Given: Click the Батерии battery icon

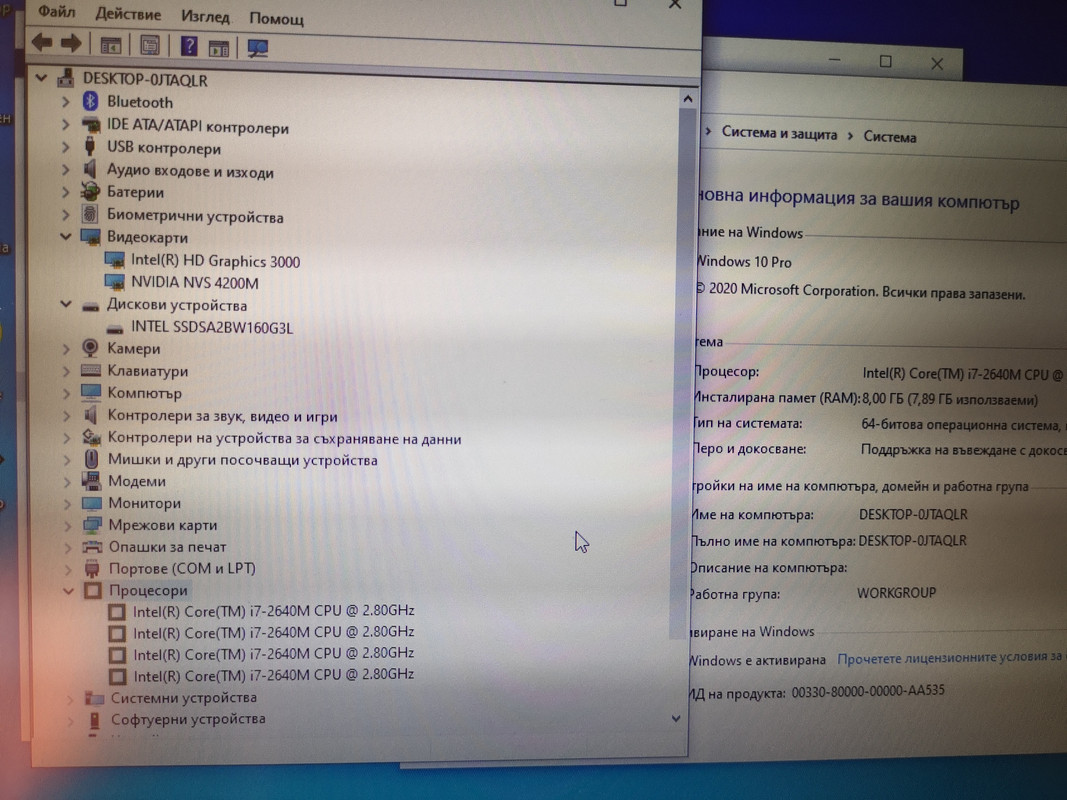Looking at the screenshot, I should click(91, 192).
